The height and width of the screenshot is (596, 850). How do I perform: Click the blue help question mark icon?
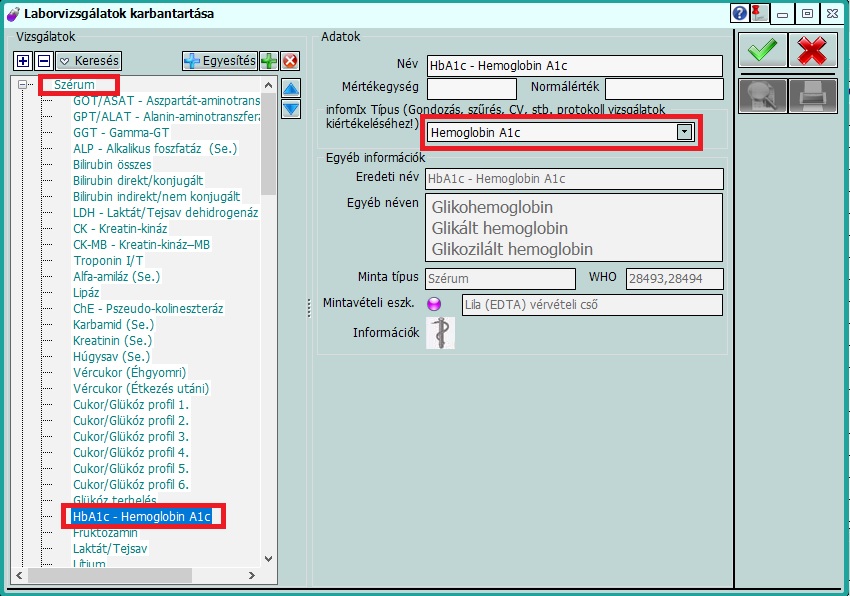click(x=740, y=13)
